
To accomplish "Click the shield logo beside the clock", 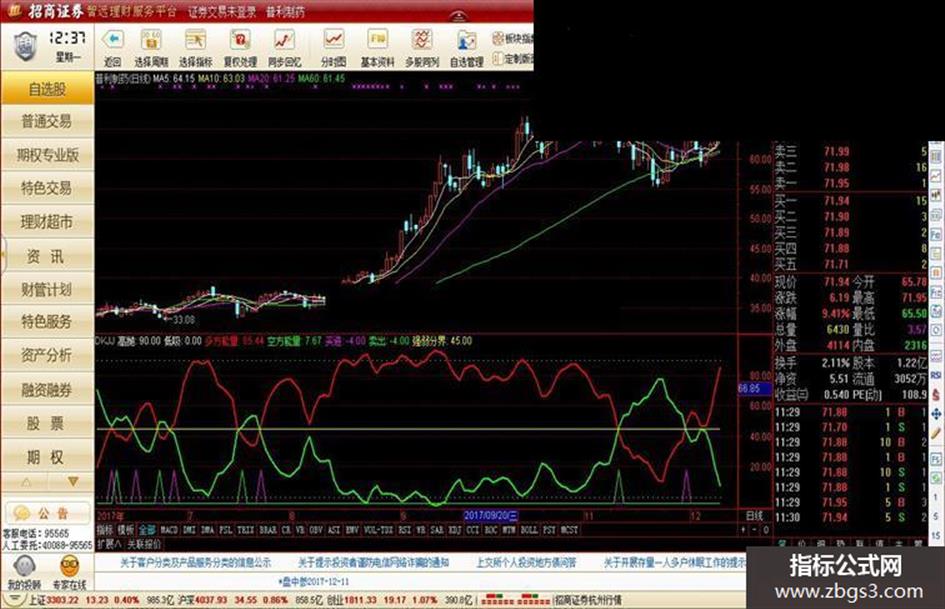I will pos(25,46).
